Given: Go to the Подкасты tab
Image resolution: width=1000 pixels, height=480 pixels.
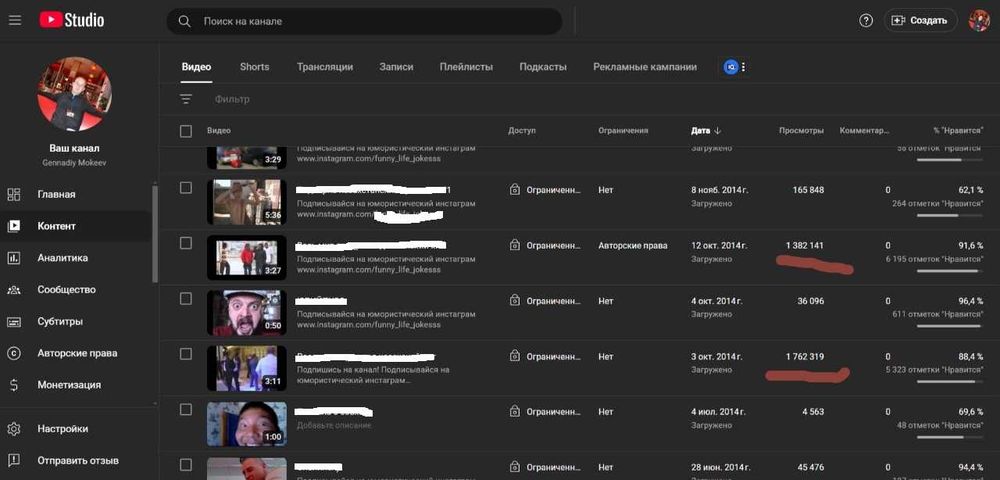Looking at the screenshot, I should [x=543, y=67].
